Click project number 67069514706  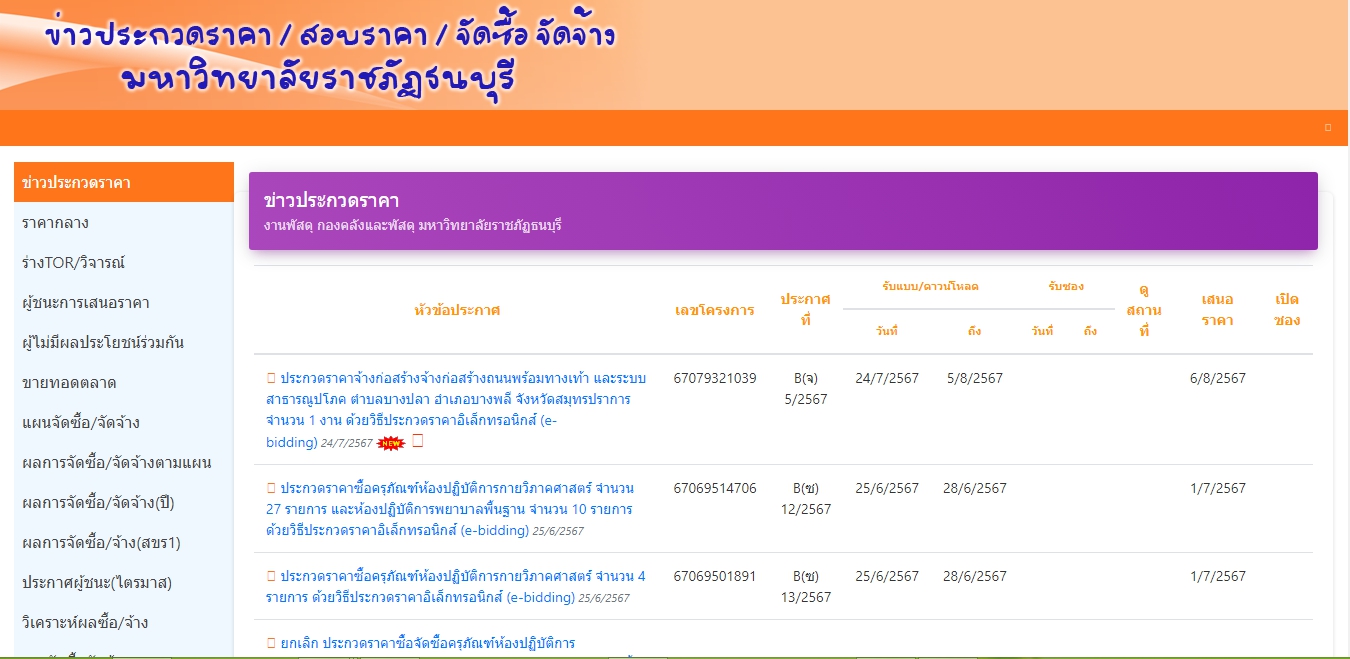715,488
